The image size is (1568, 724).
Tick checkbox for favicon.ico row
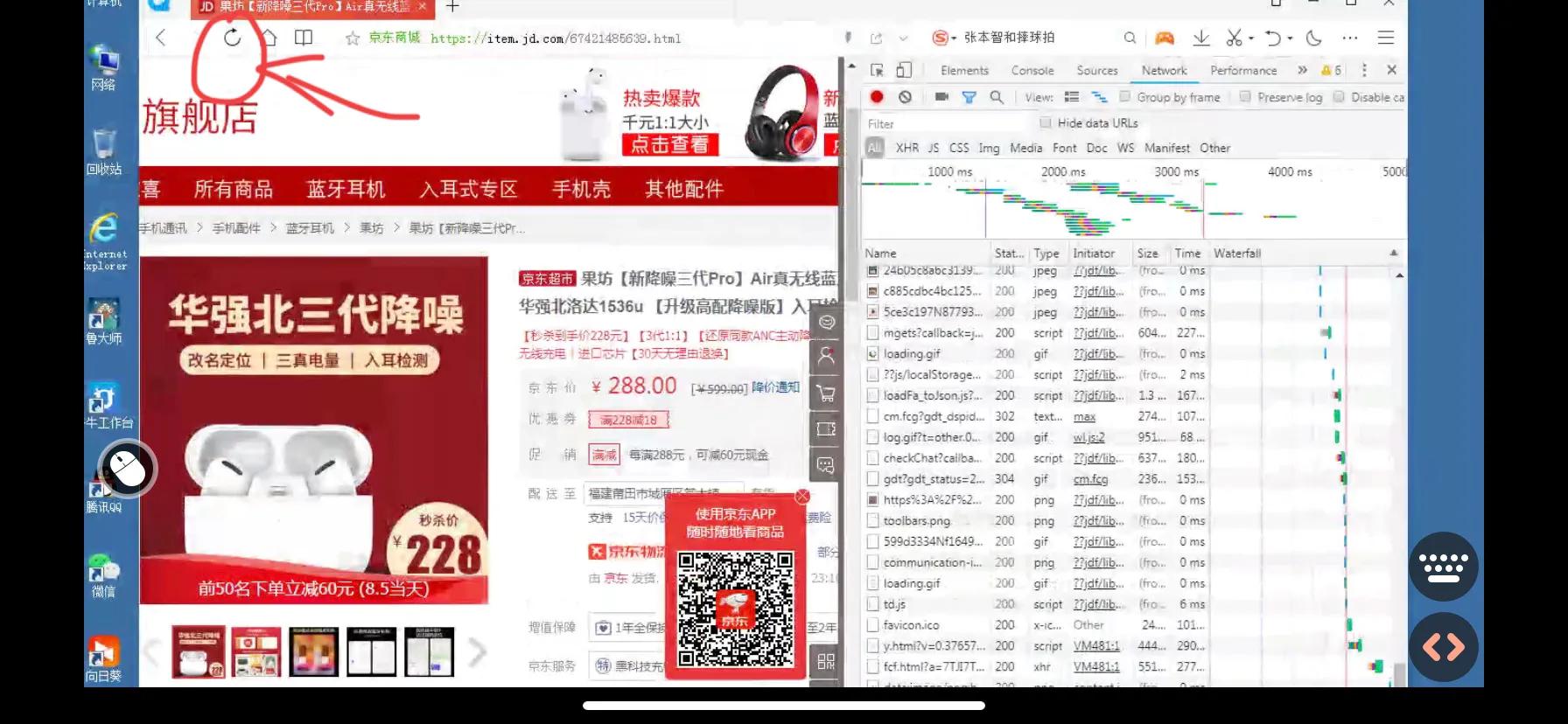click(x=872, y=625)
